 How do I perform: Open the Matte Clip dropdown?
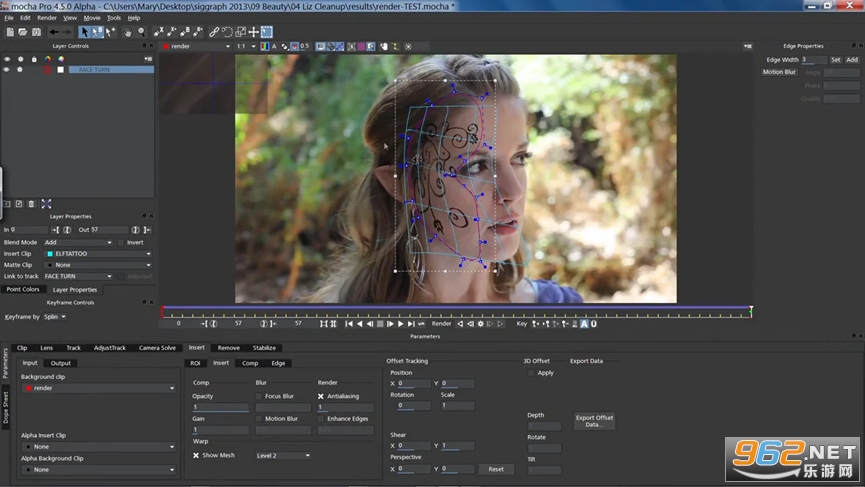(x=98, y=265)
